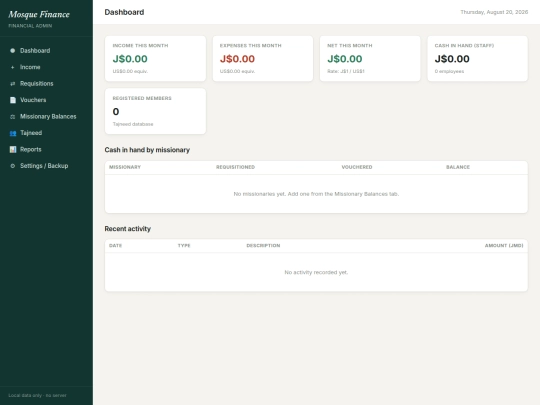This screenshot has width=540, height=405.
Task: Click the Amount (JMD) column header
Action: pyautogui.click(x=504, y=246)
